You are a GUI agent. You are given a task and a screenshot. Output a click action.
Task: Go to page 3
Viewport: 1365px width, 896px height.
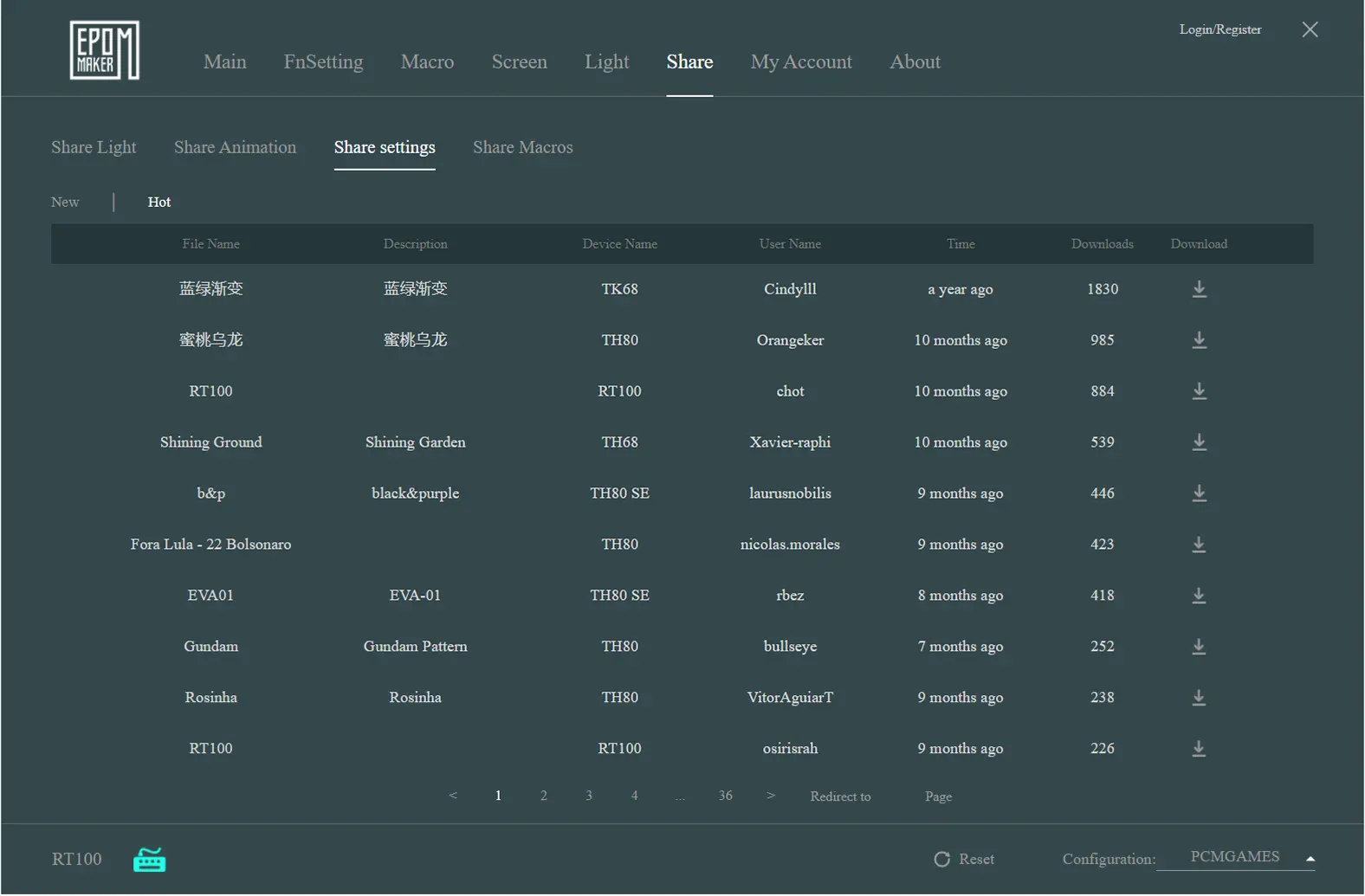tap(589, 796)
